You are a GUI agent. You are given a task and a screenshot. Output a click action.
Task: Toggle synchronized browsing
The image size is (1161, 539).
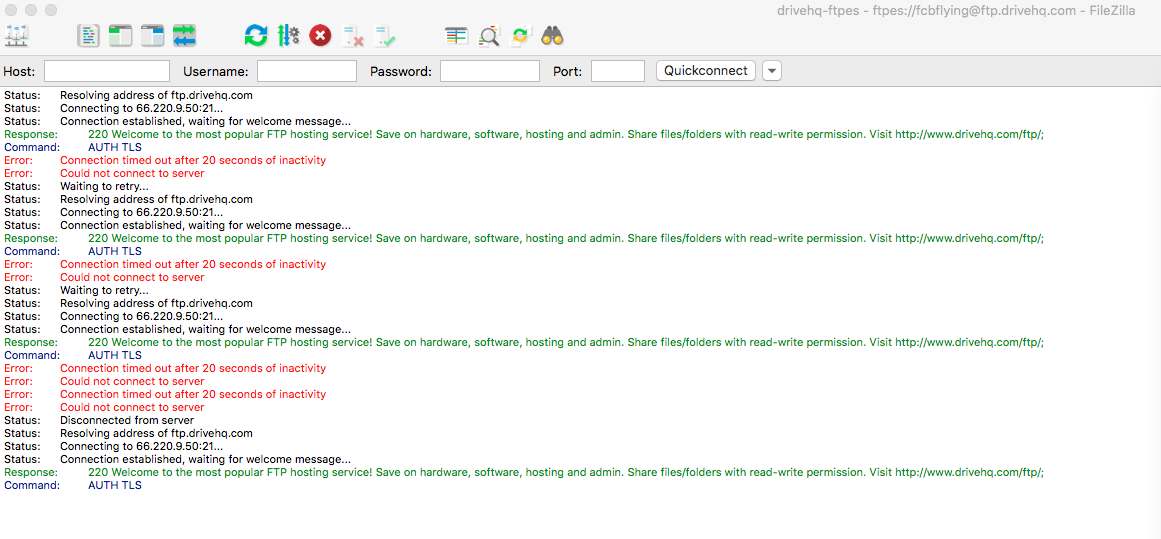(521, 35)
